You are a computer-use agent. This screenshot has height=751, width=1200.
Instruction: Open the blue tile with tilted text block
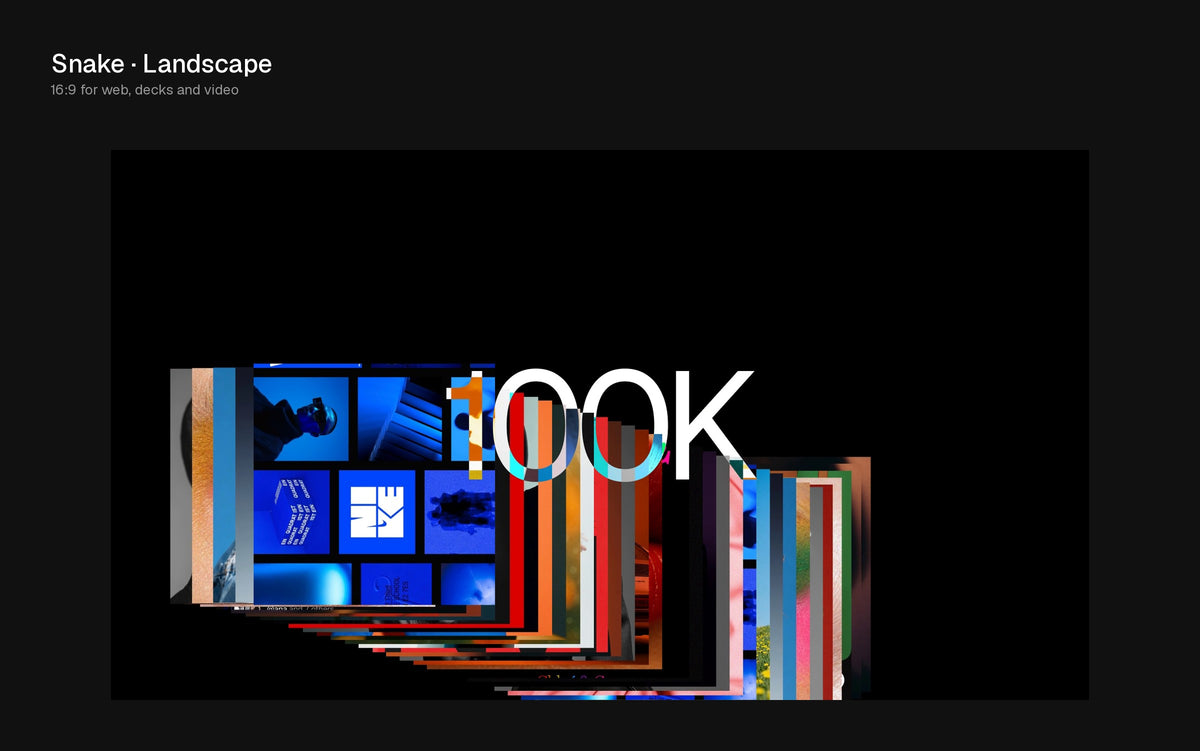click(292, 512)
